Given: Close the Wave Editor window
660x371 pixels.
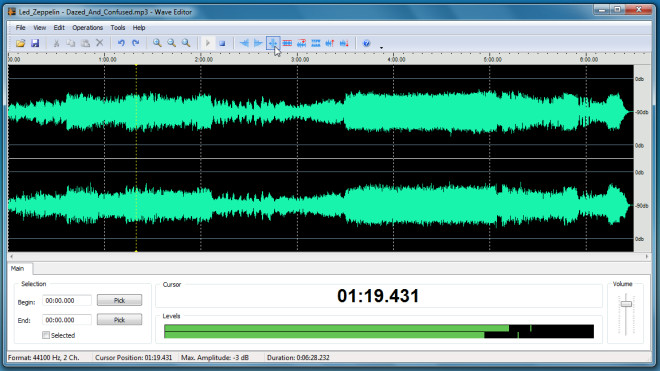Looking at the screenshot, I should 639,10.
